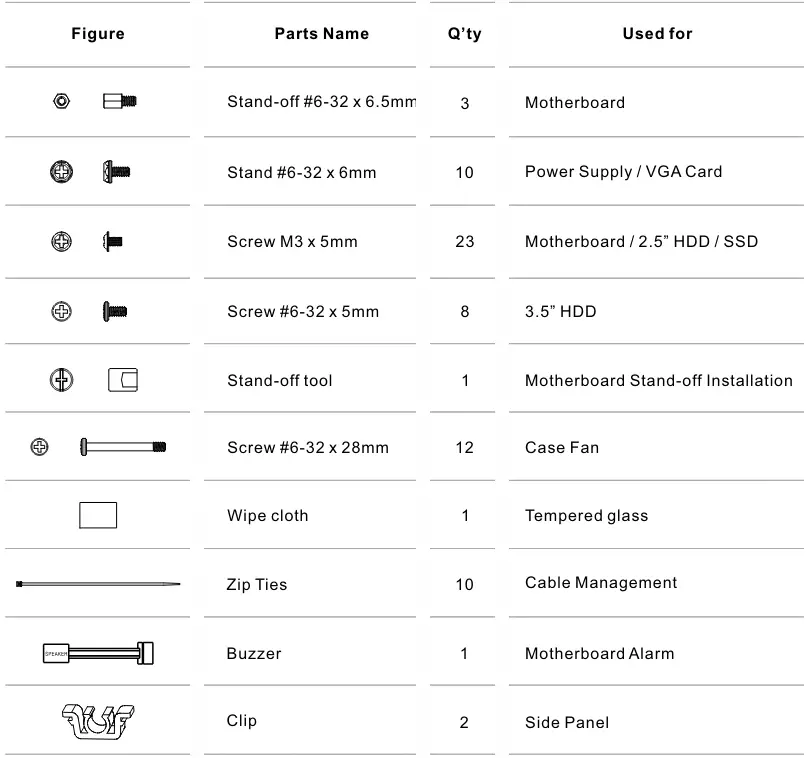Image resolution: width=811 pixels, height=758 pixels.
Task: Click the "Used for" column header
Action: pyautogui.click(x=657, y=34)
